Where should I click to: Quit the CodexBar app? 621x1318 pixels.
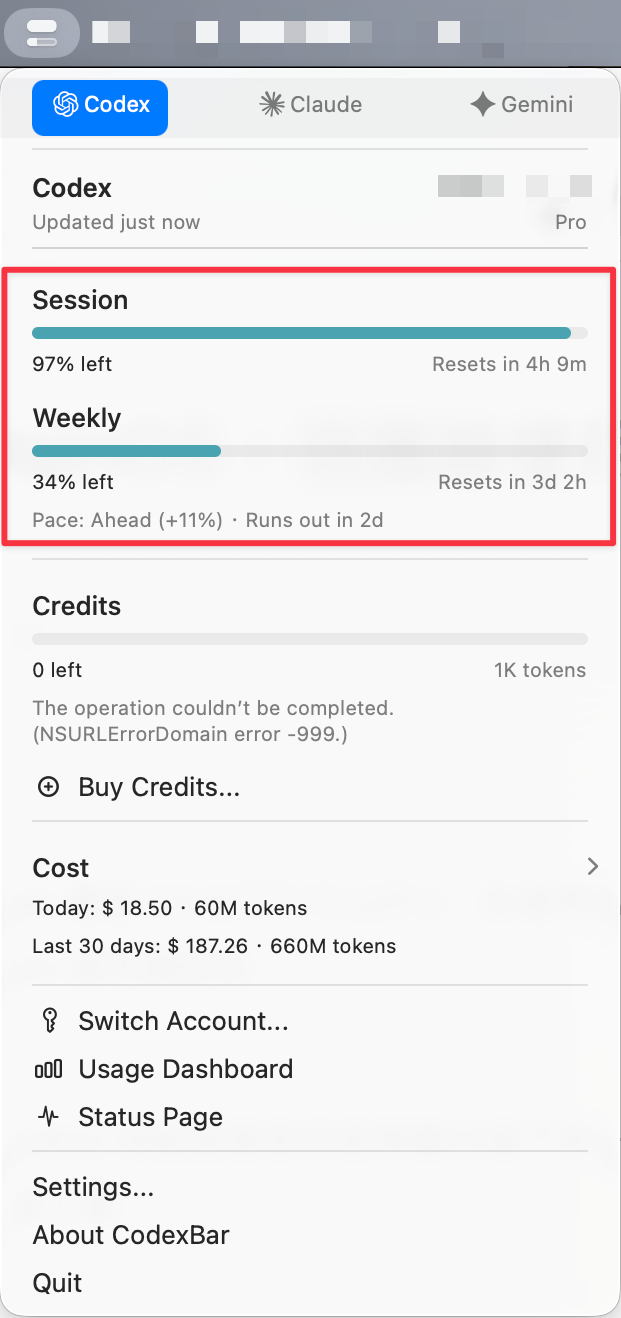point(56,1283)
